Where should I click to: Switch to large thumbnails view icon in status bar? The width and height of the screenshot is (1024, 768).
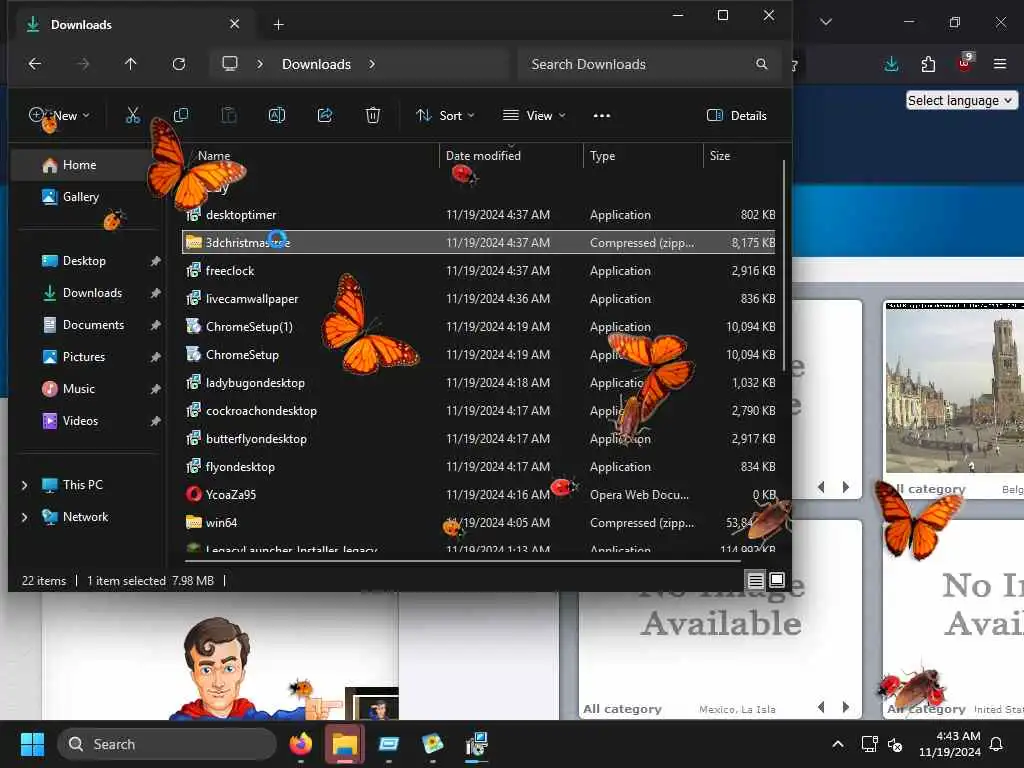777,580
